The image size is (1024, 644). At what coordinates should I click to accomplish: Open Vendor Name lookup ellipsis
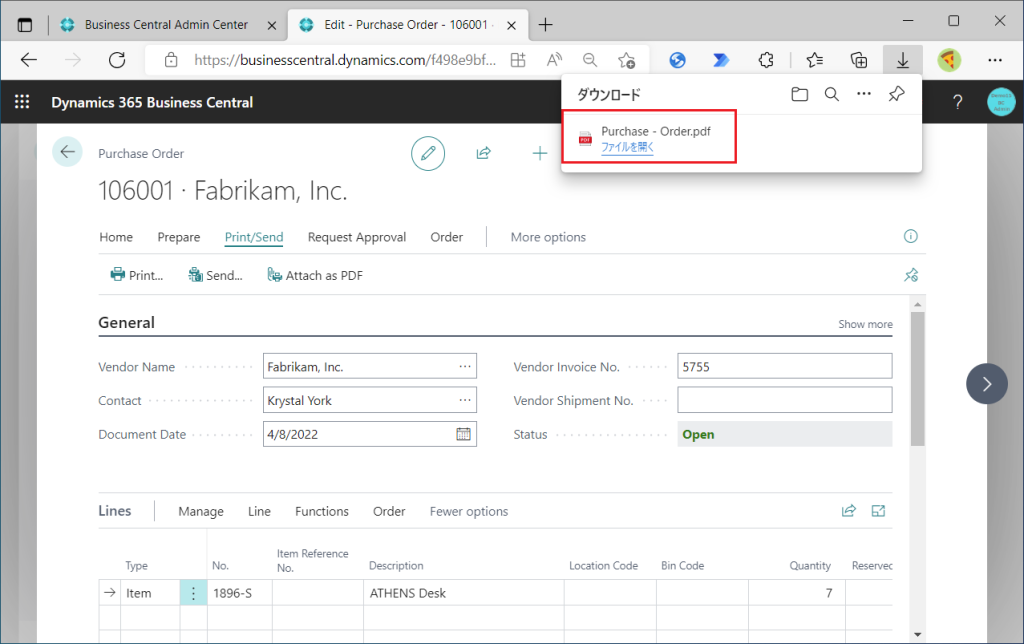pos(464,366)
